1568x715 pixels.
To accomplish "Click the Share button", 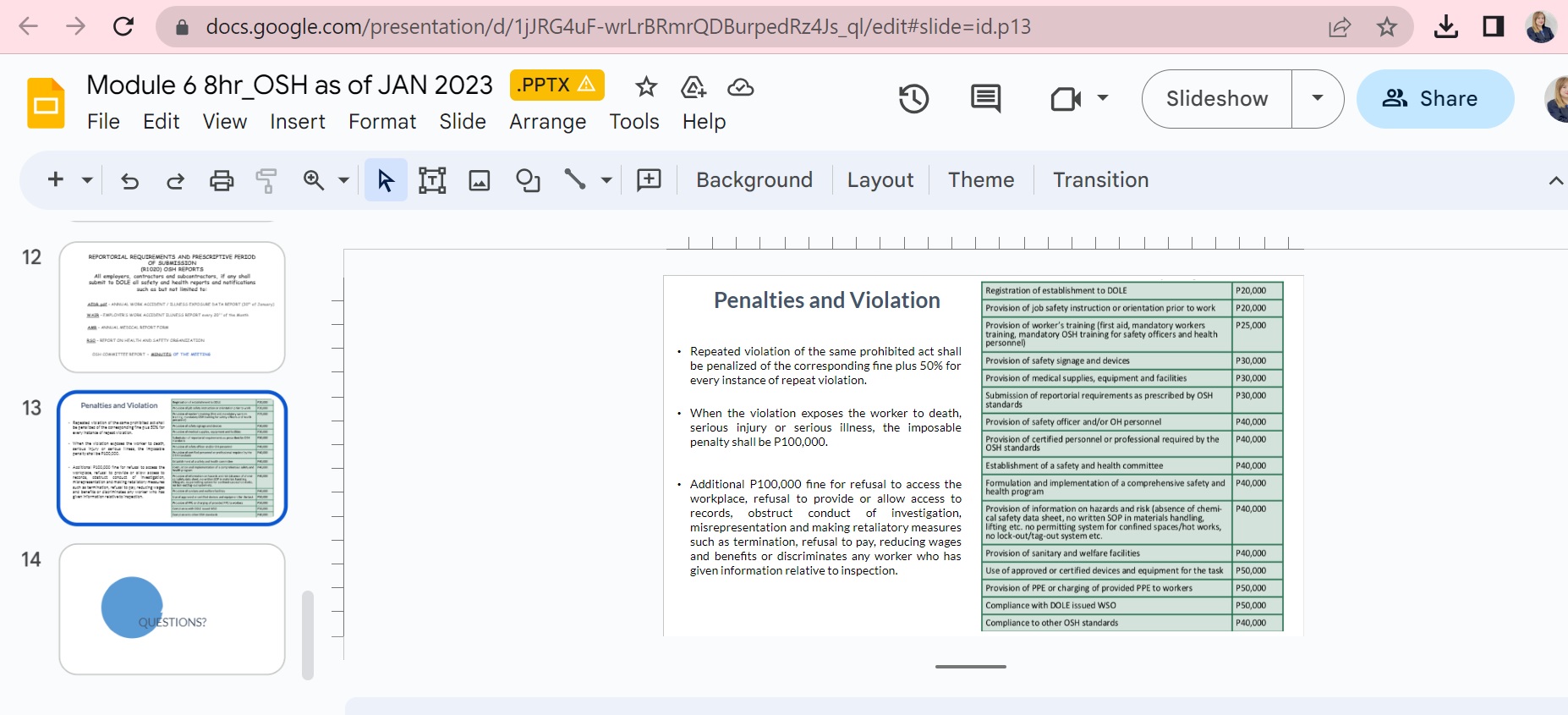I will 1435,99.
